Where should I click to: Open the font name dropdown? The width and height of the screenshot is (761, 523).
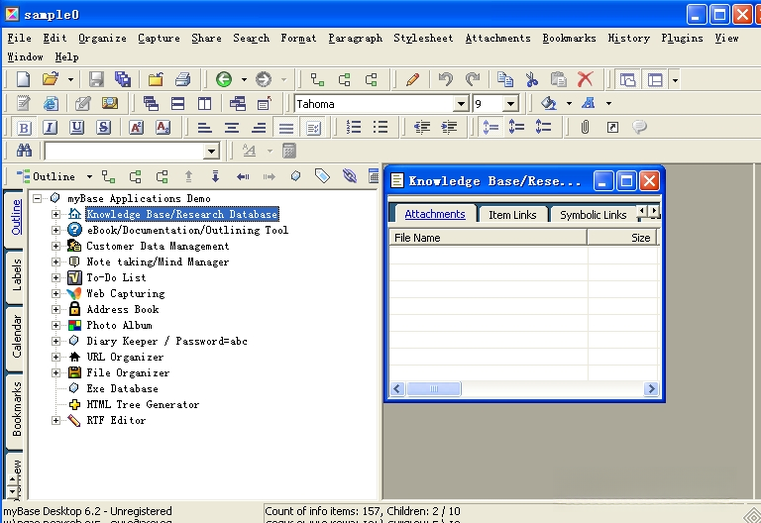point(461,104)
